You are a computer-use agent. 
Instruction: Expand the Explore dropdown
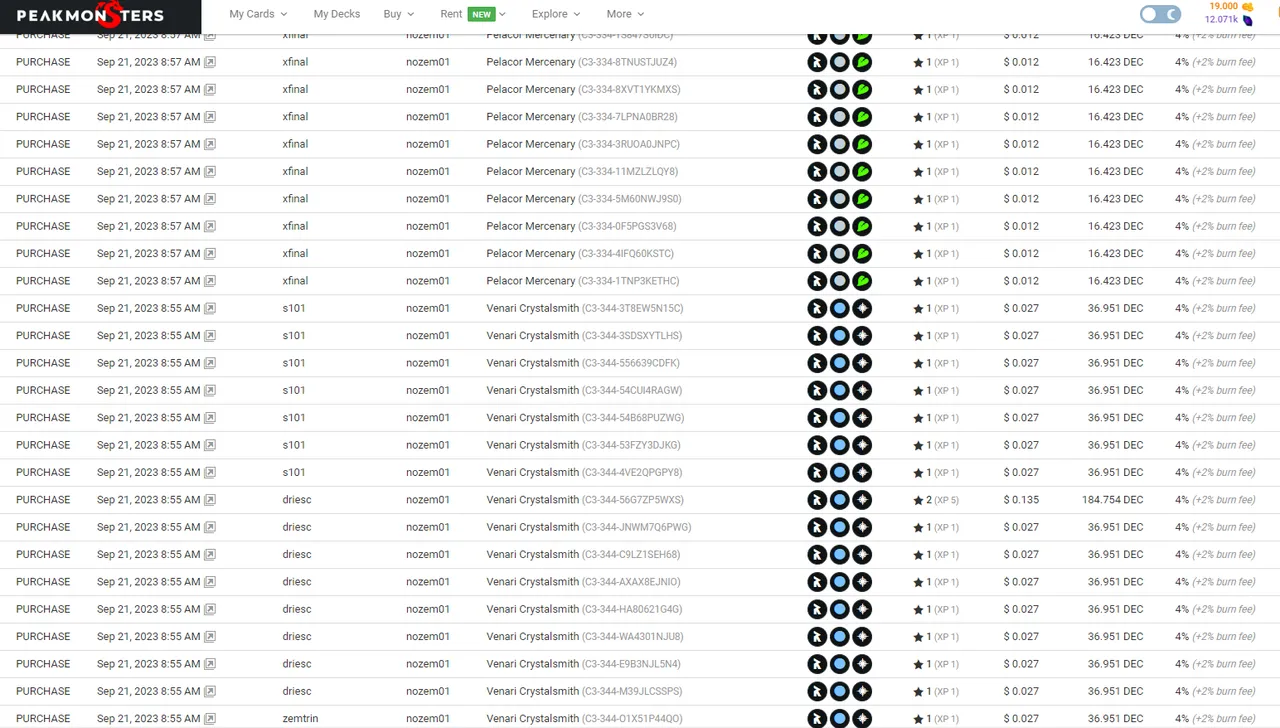pos(555,14)
